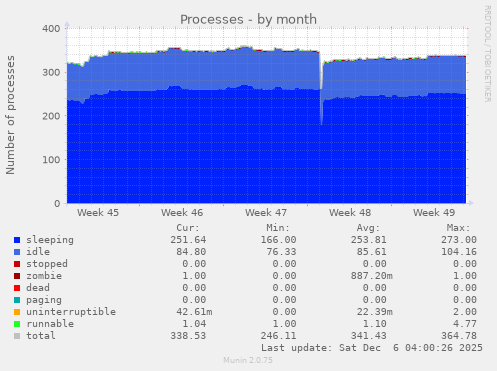Click runnable current value 1.04
This screenshot has height=371, width=497.
point(194,324)
